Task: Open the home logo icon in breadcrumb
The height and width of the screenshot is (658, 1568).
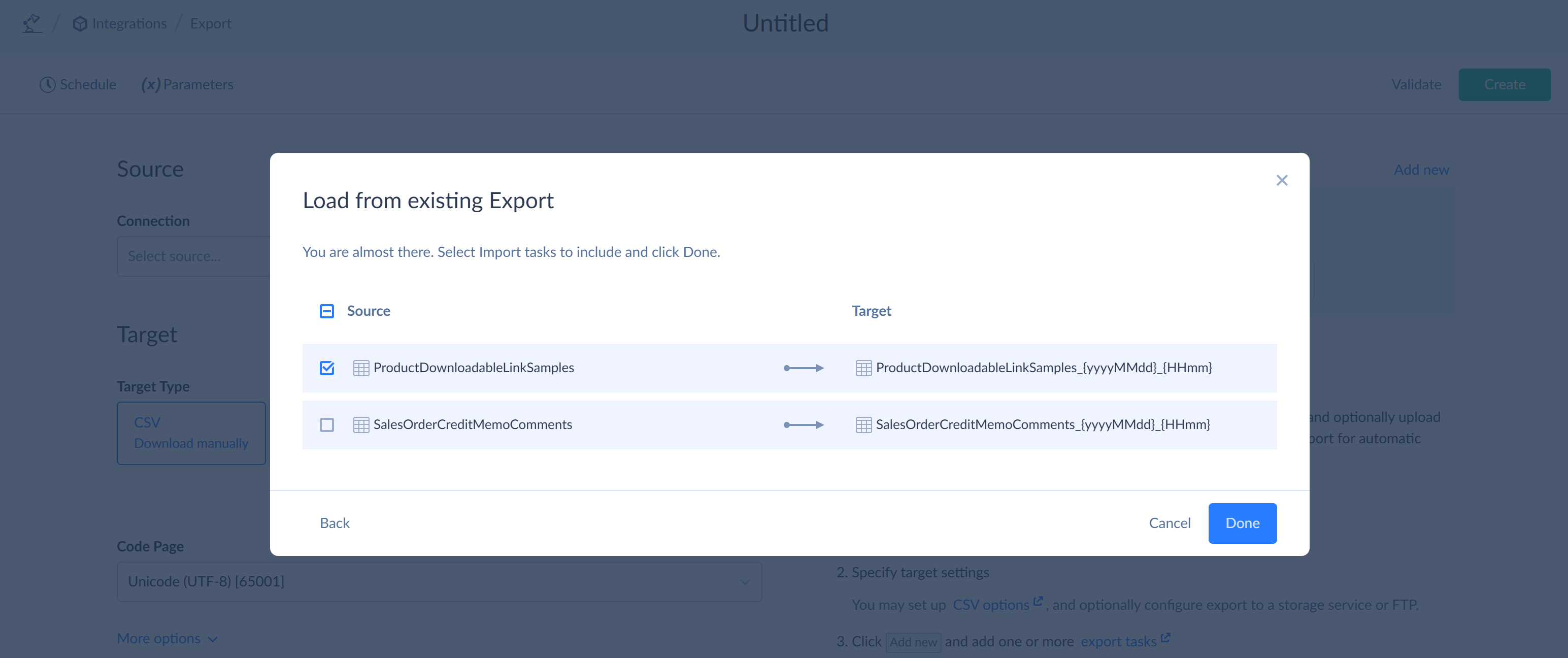Action: tap(31, 23)
